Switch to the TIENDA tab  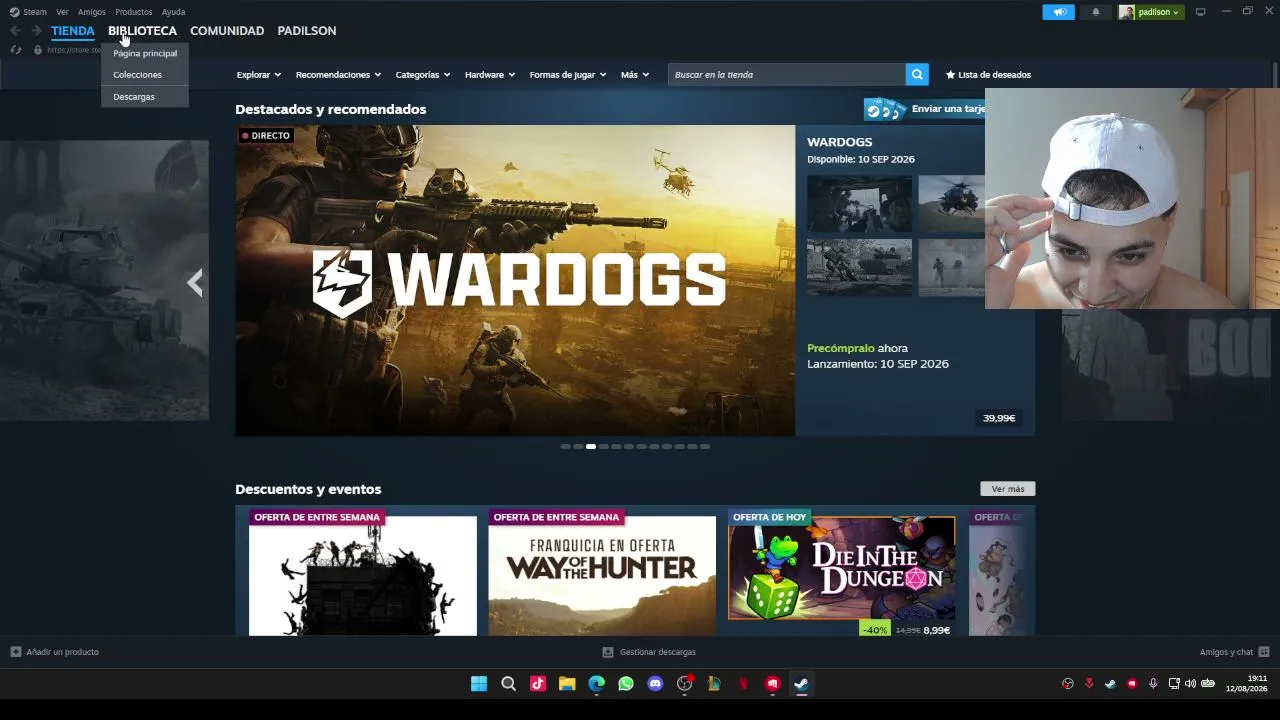73,31
